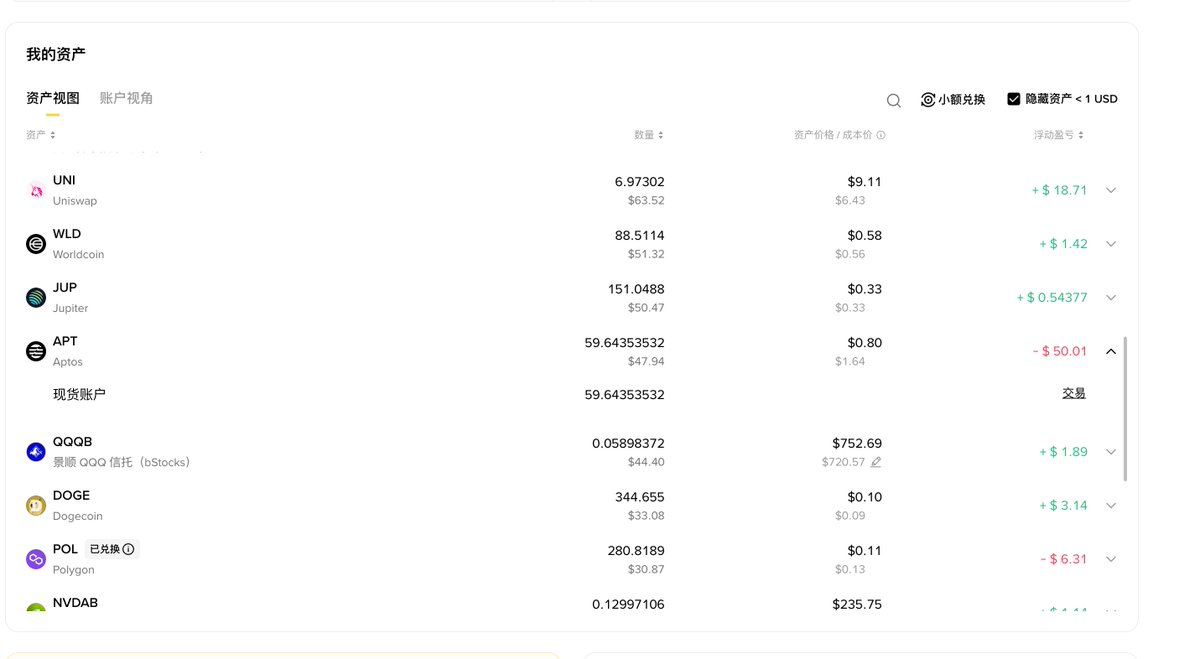Toggle 隐藏资产 < 1 USD checkbox
Image resolution: width=1200 pixels, height=659 pixels.
point(1014,99)
